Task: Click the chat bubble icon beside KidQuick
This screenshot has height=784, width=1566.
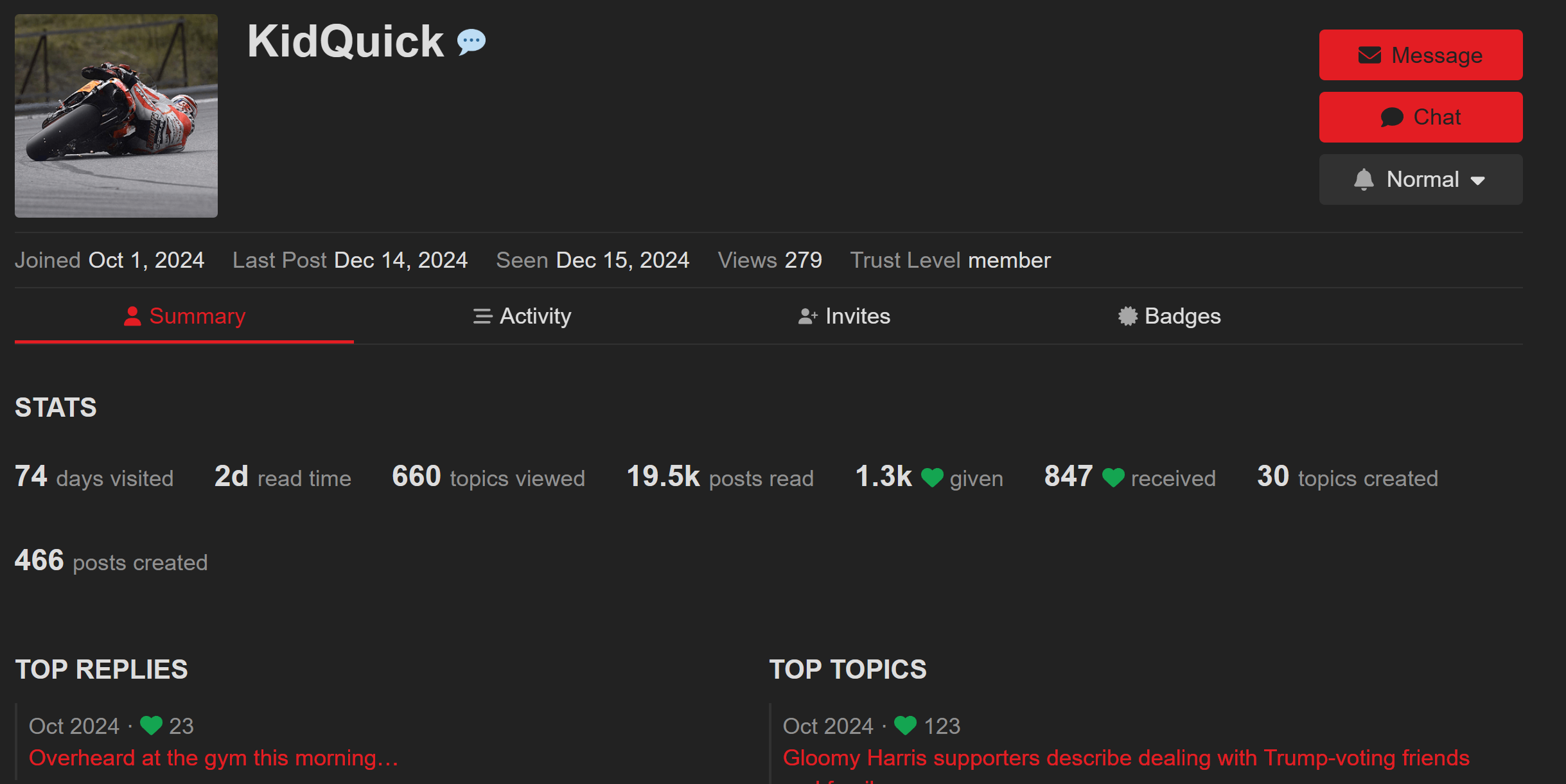Action: [471, 42]
